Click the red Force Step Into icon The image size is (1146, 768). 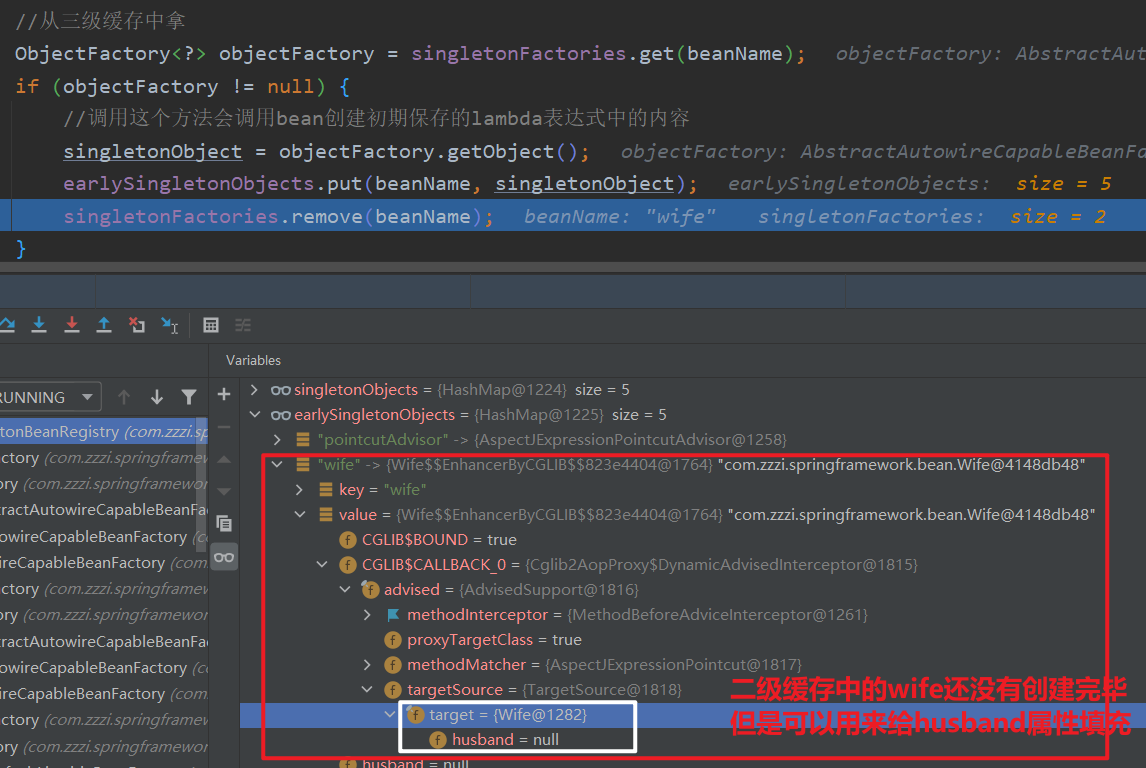[71, 325]
